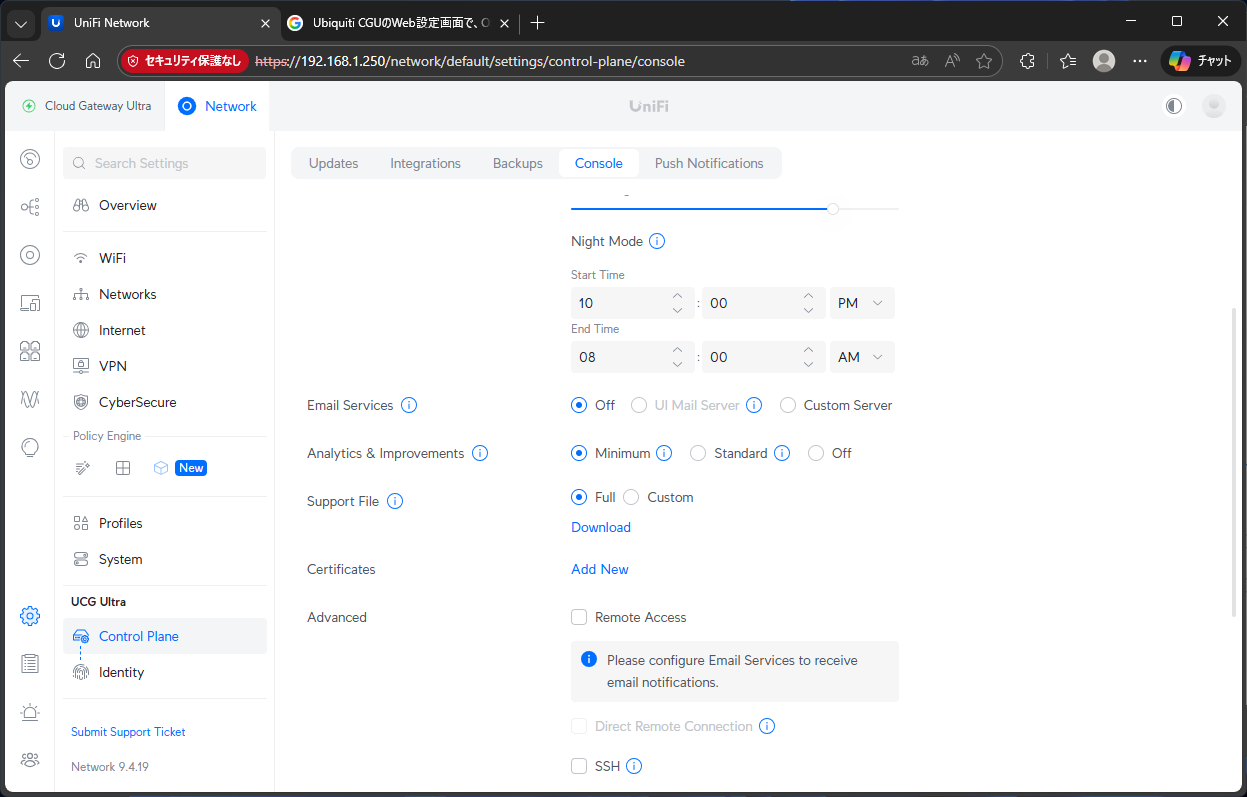
Task: Enable the SSH checkbox
Action: [x=579, y=766]
